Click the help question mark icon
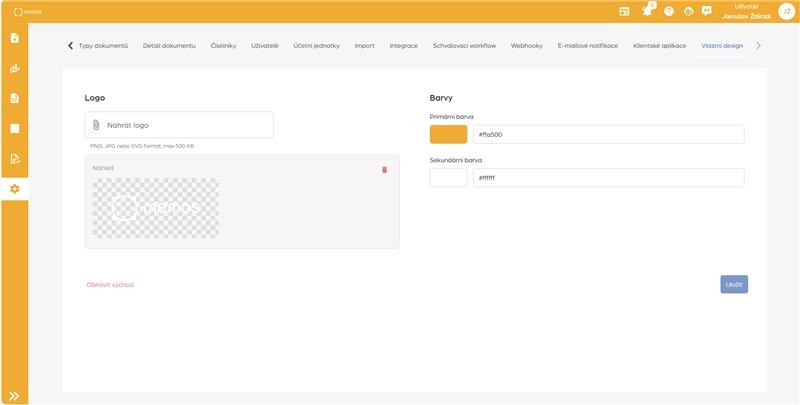The width and height of the screenshot is (800, 405). [669, 11]
